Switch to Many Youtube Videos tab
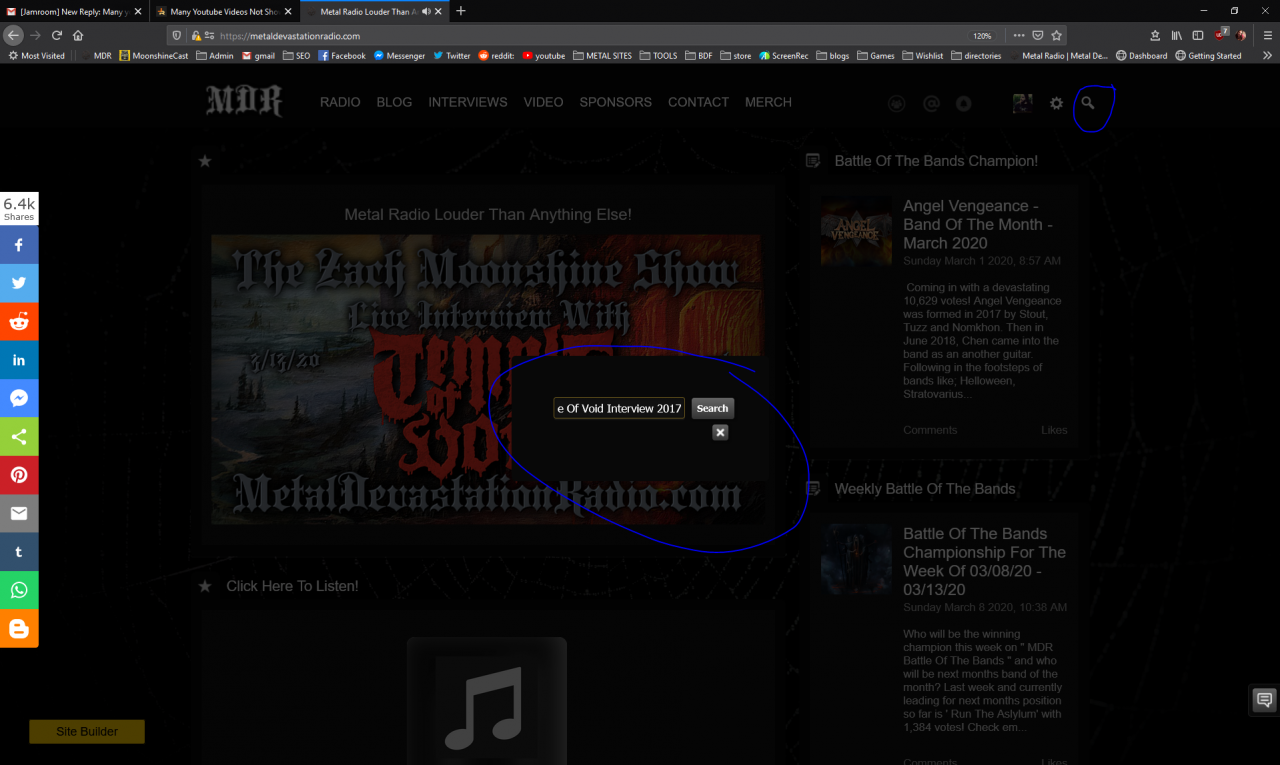Viewport: 1280px width, 765px height. click(x=224, y=11)
